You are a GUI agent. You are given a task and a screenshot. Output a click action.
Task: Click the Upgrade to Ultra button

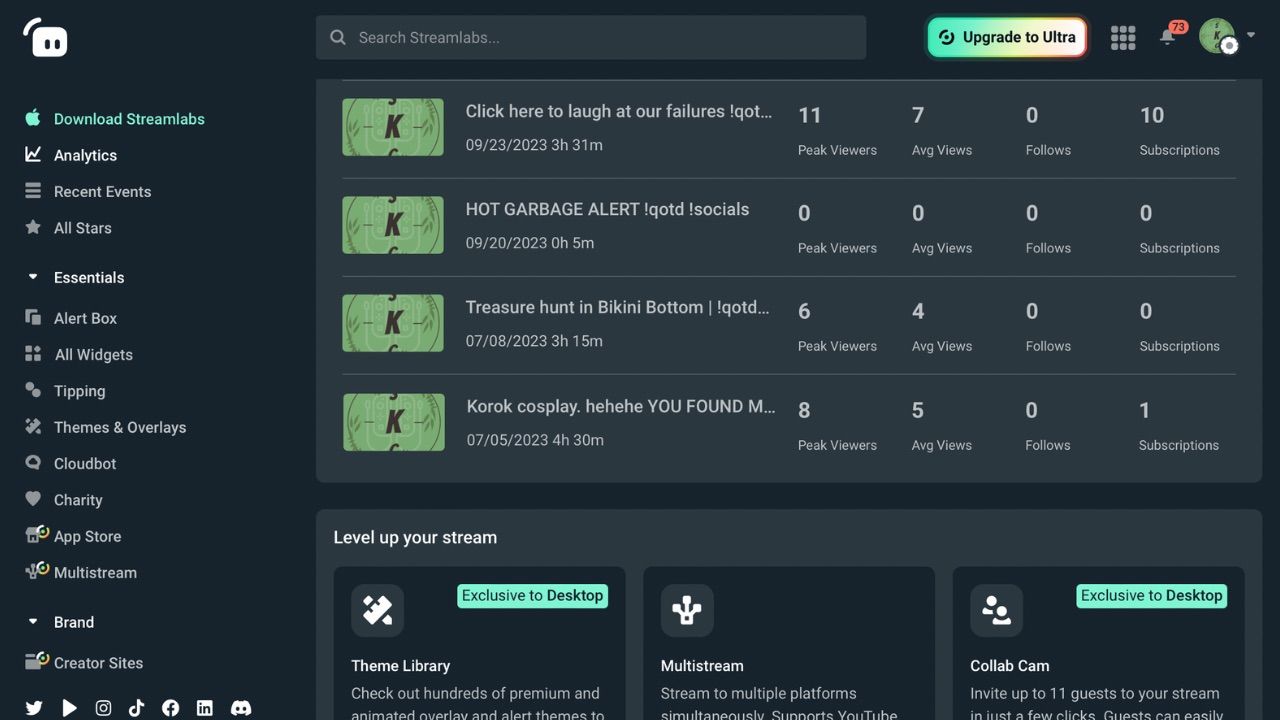[1006, 36]
